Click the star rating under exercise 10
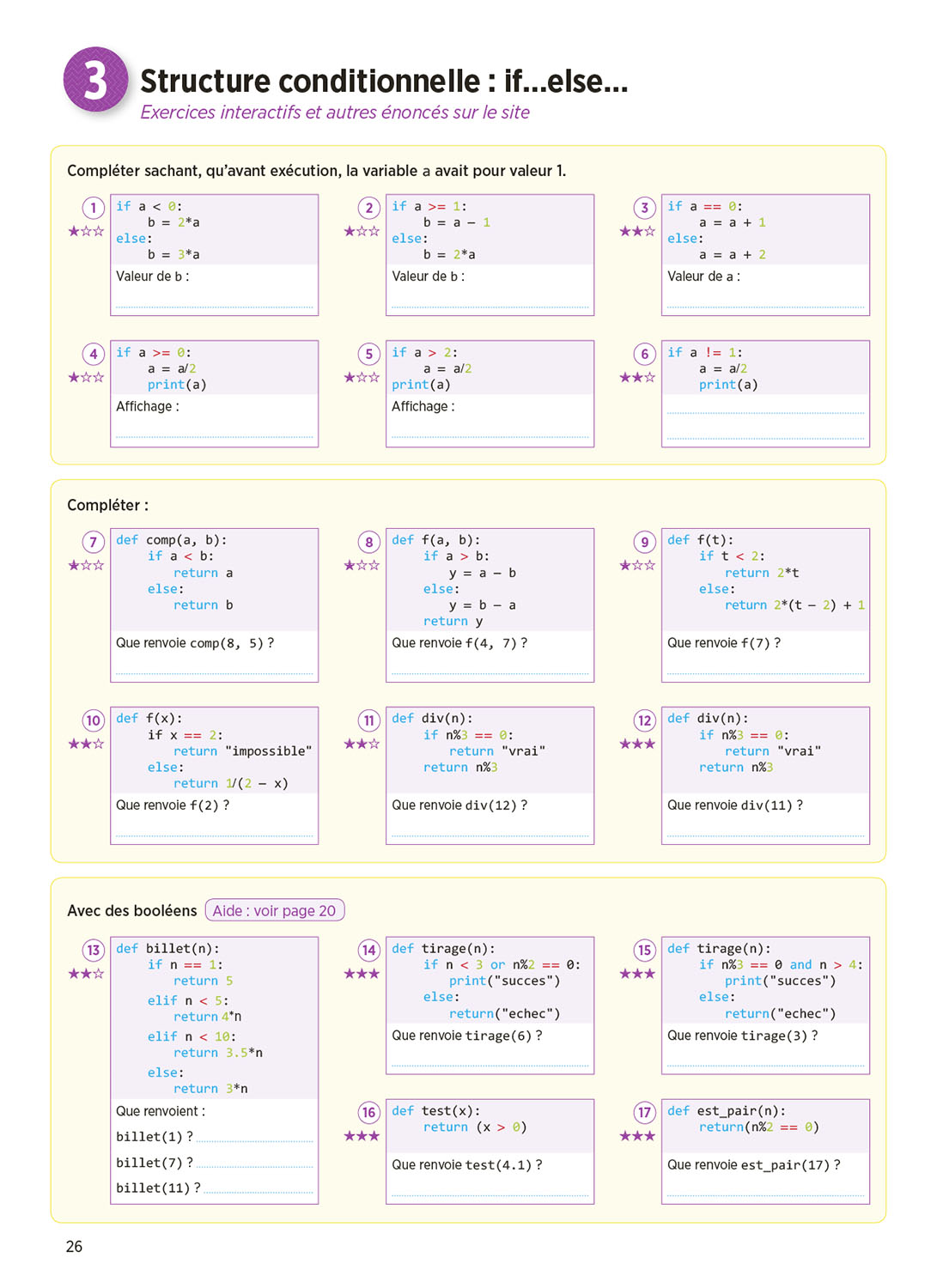This screenshot has height=1288, width=949. point(86,744)
